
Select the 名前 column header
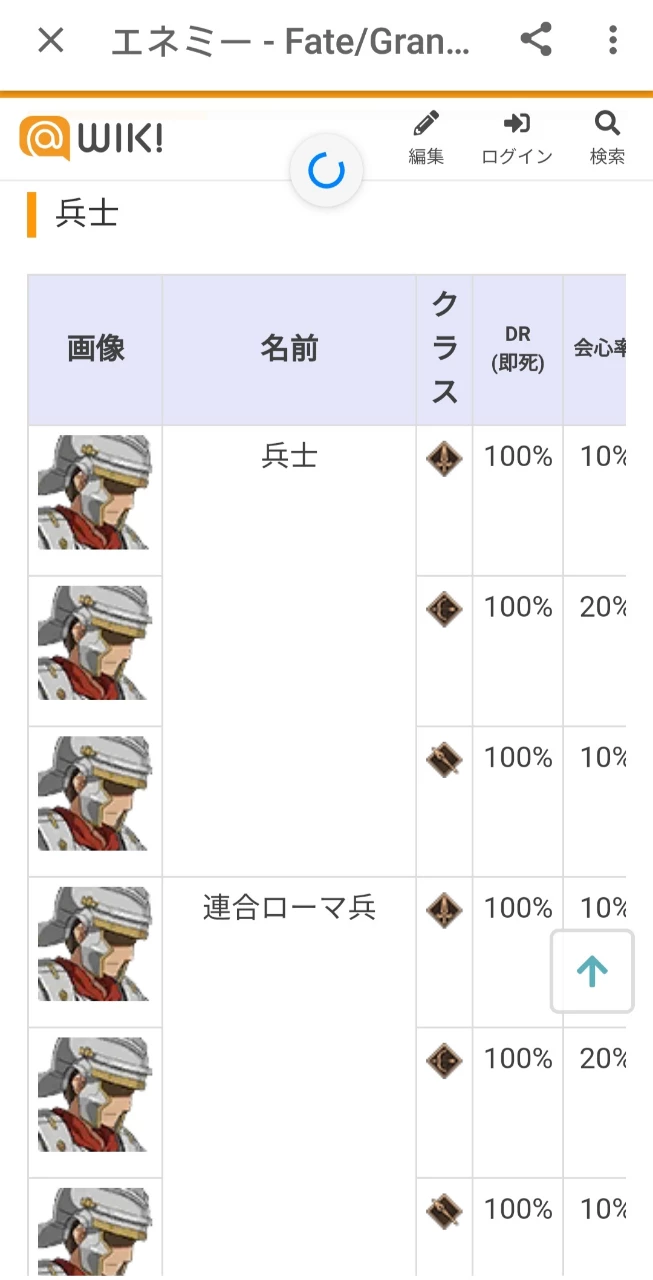(x=289, y=349)
